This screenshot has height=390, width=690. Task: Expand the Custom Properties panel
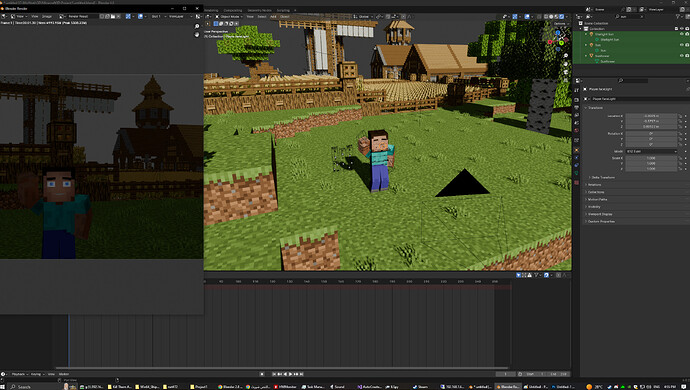pyautogui.click(x=601, y=221)
